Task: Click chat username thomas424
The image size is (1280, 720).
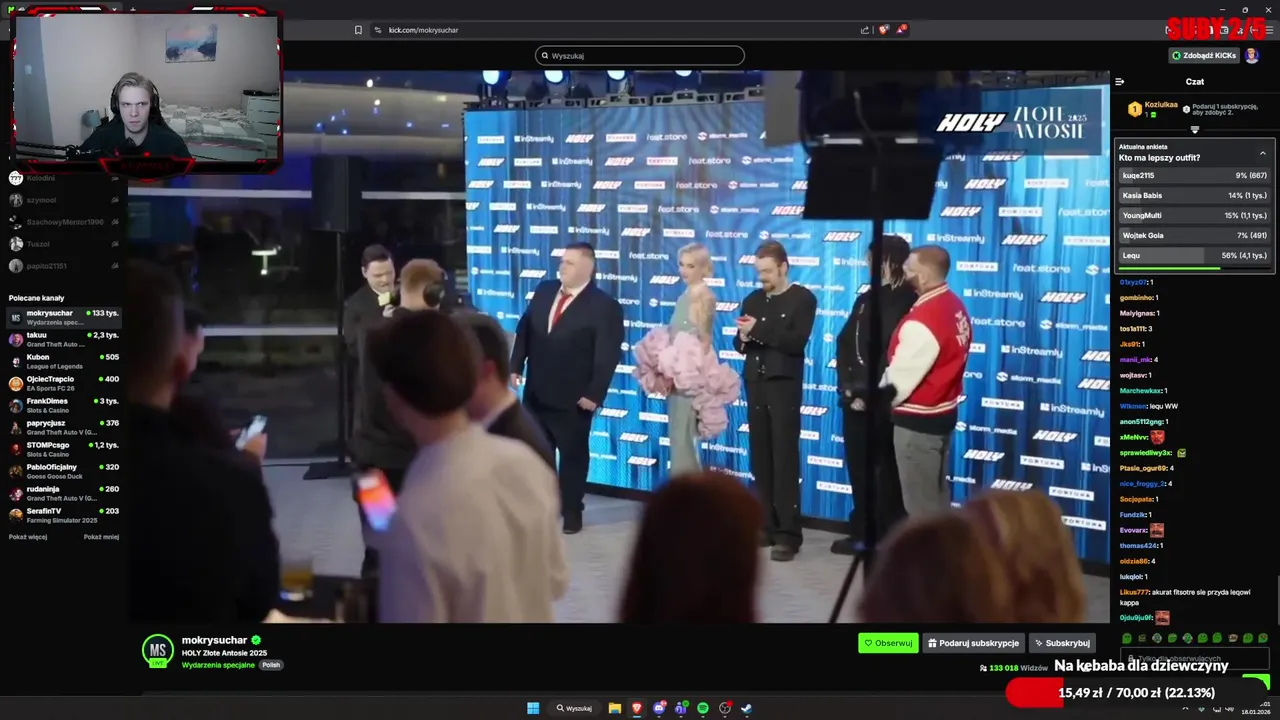Action: point(1138,546)
